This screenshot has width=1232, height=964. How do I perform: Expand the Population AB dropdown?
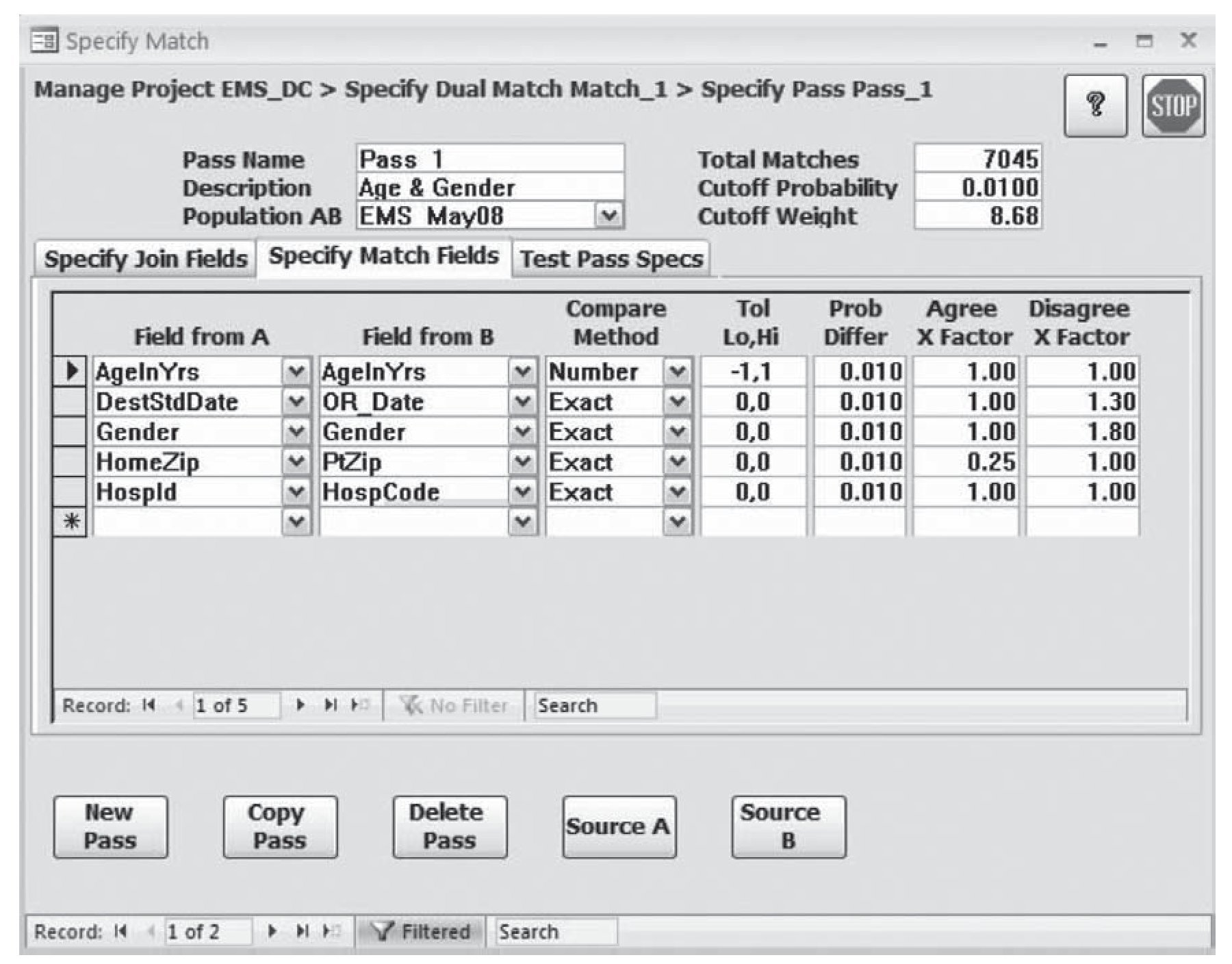(608, 216)
